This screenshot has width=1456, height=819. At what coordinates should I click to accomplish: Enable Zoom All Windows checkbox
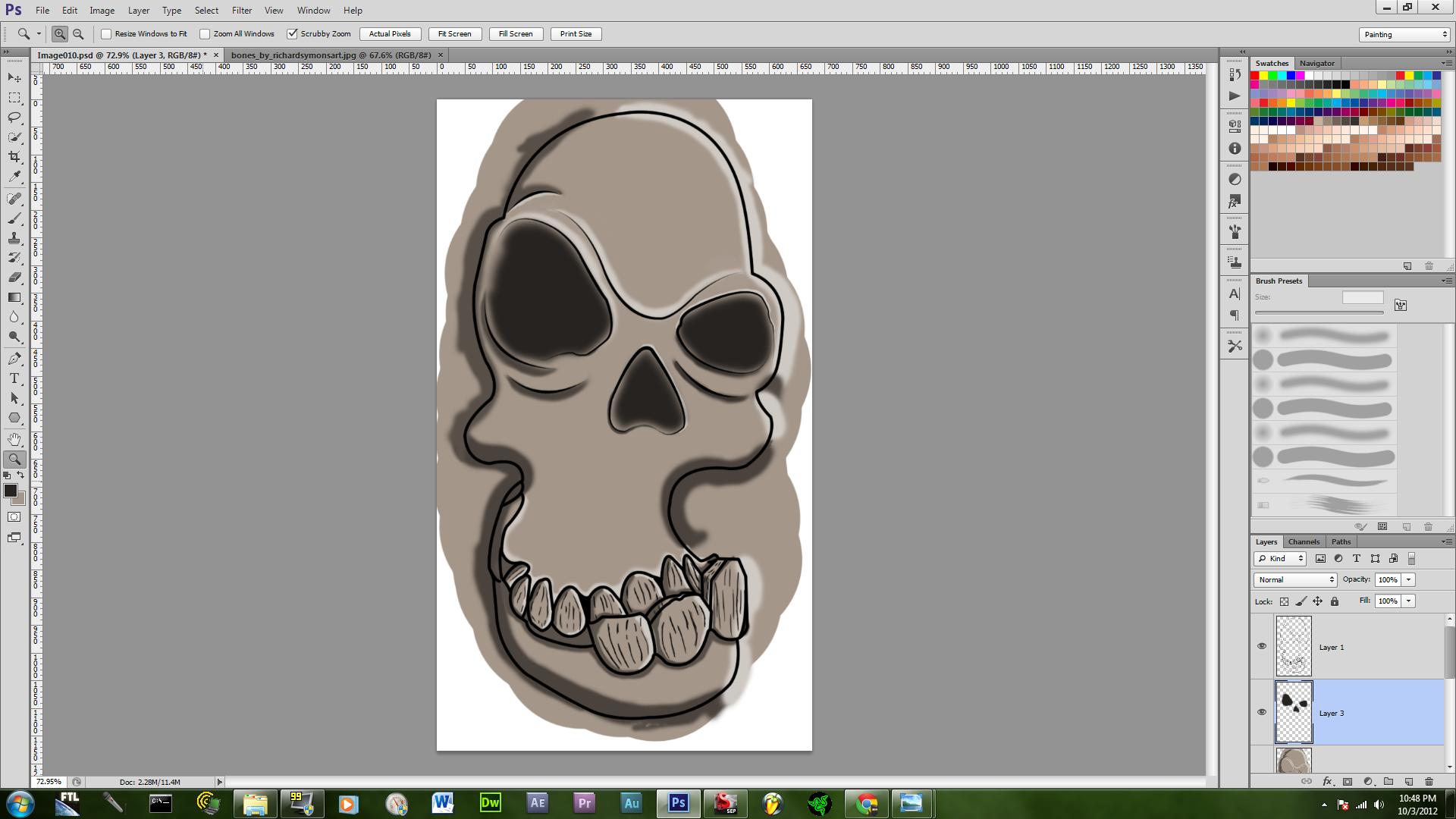point(205,34)
